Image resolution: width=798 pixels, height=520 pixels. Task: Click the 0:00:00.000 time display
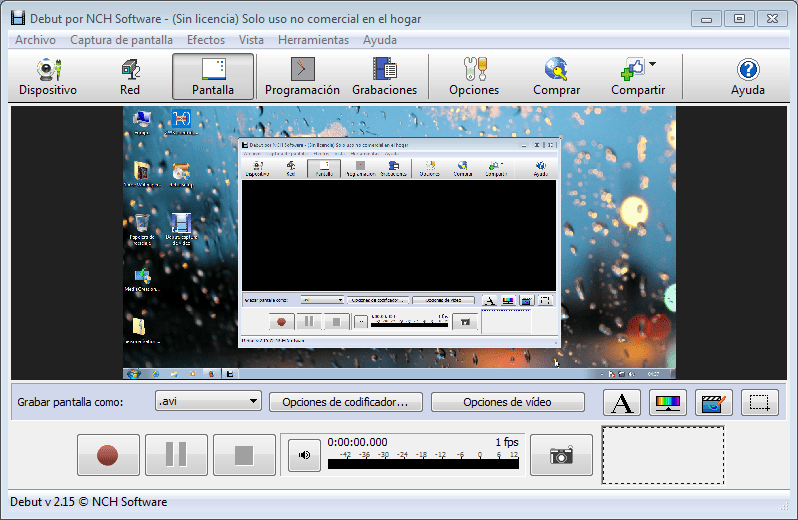coord(357,442)
